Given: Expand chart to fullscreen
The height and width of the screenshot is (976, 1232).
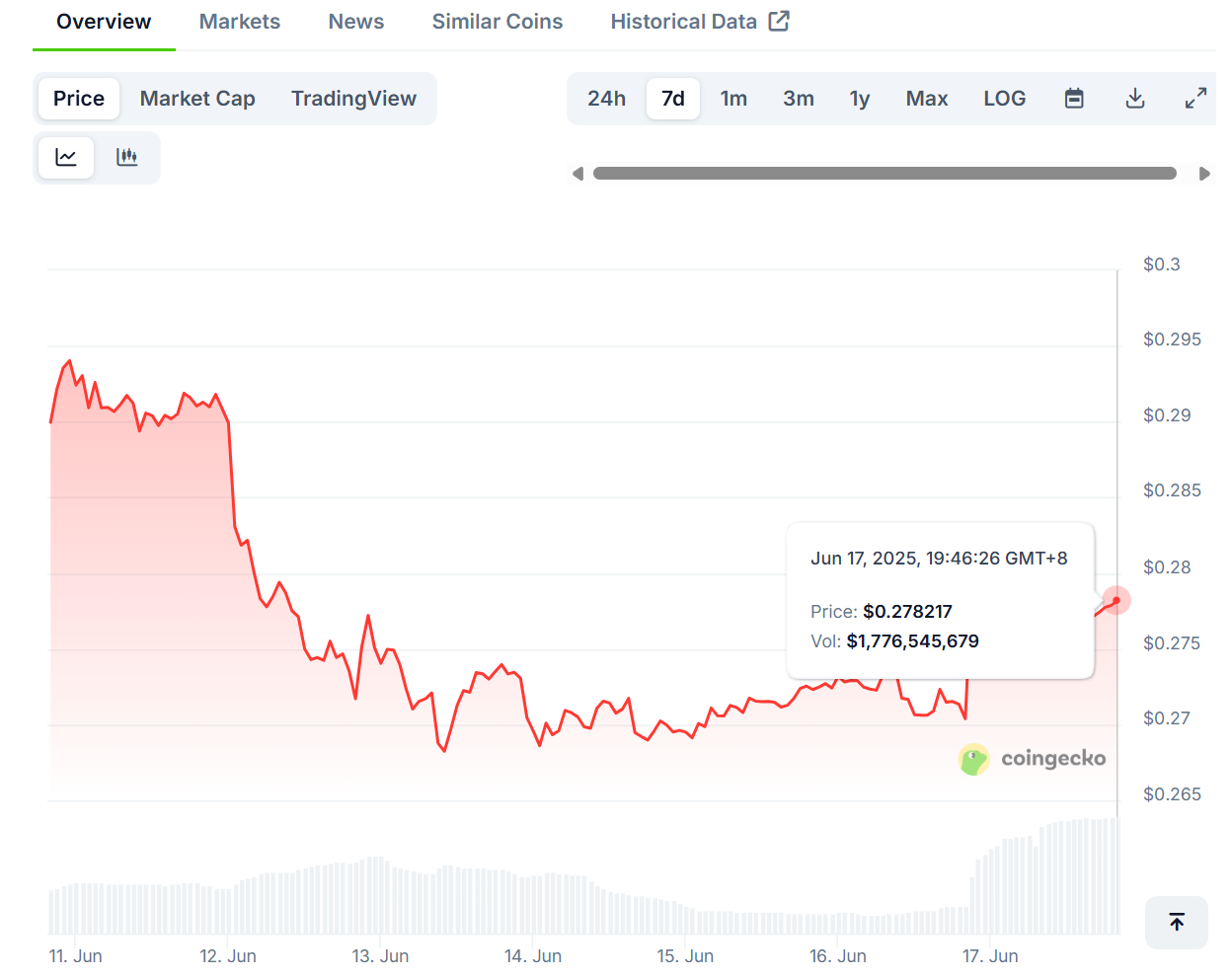Looking at the screenshot, I should (1195, 99).
